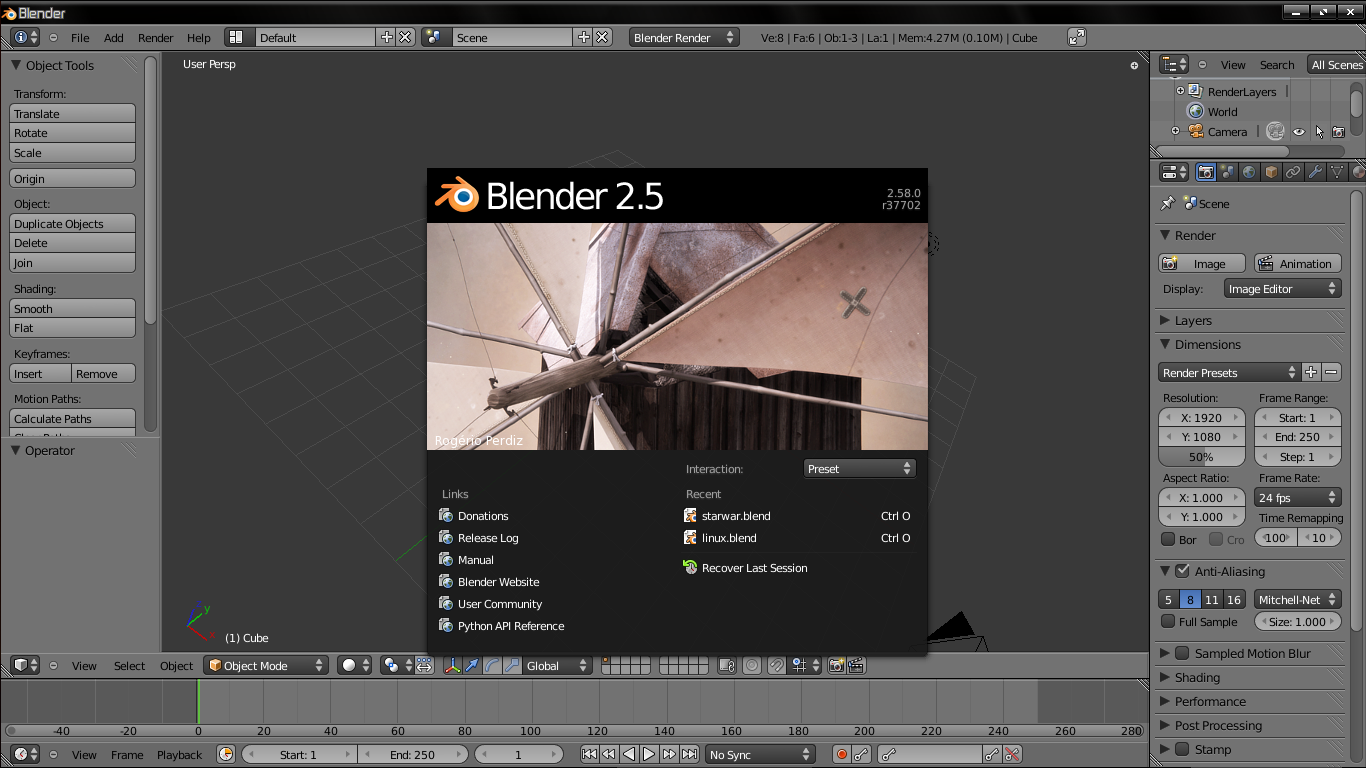Toggle the manipulate object centers icon

pyautogui.click(x=424, y=665)
